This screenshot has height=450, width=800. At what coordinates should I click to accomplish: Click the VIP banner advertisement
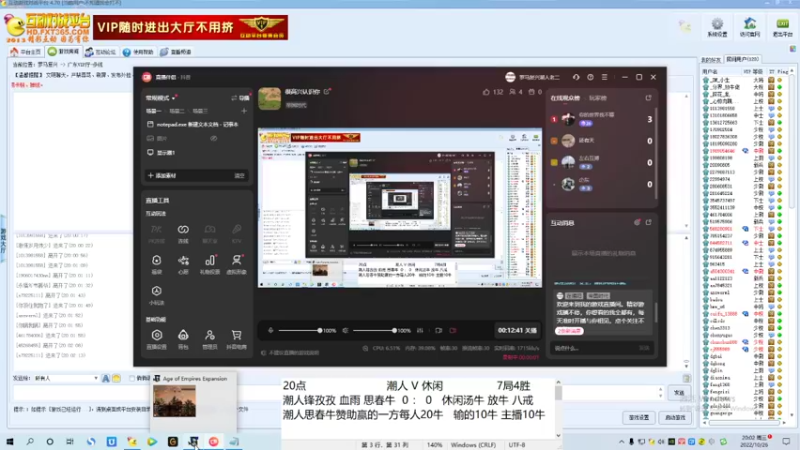click(x=190, y=28)
